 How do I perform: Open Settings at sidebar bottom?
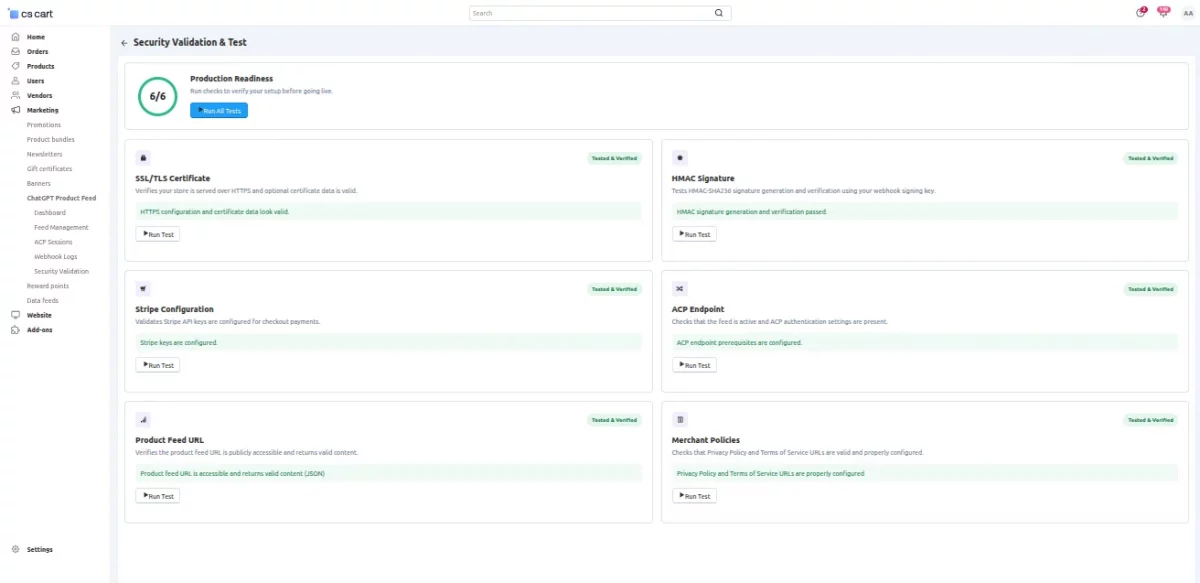tap(40, 550)
